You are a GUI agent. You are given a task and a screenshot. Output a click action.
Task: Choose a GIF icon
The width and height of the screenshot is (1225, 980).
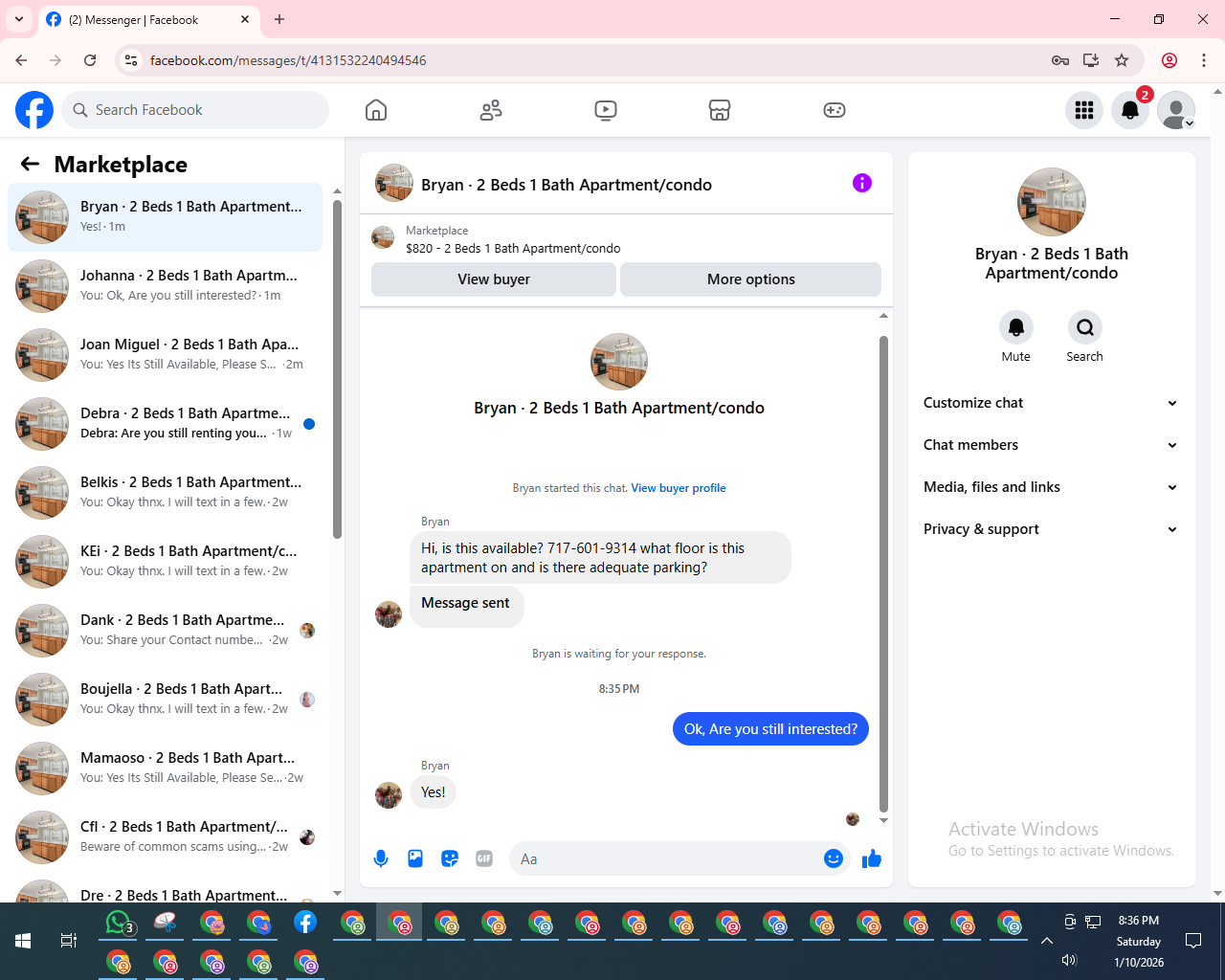pos(484,858)
